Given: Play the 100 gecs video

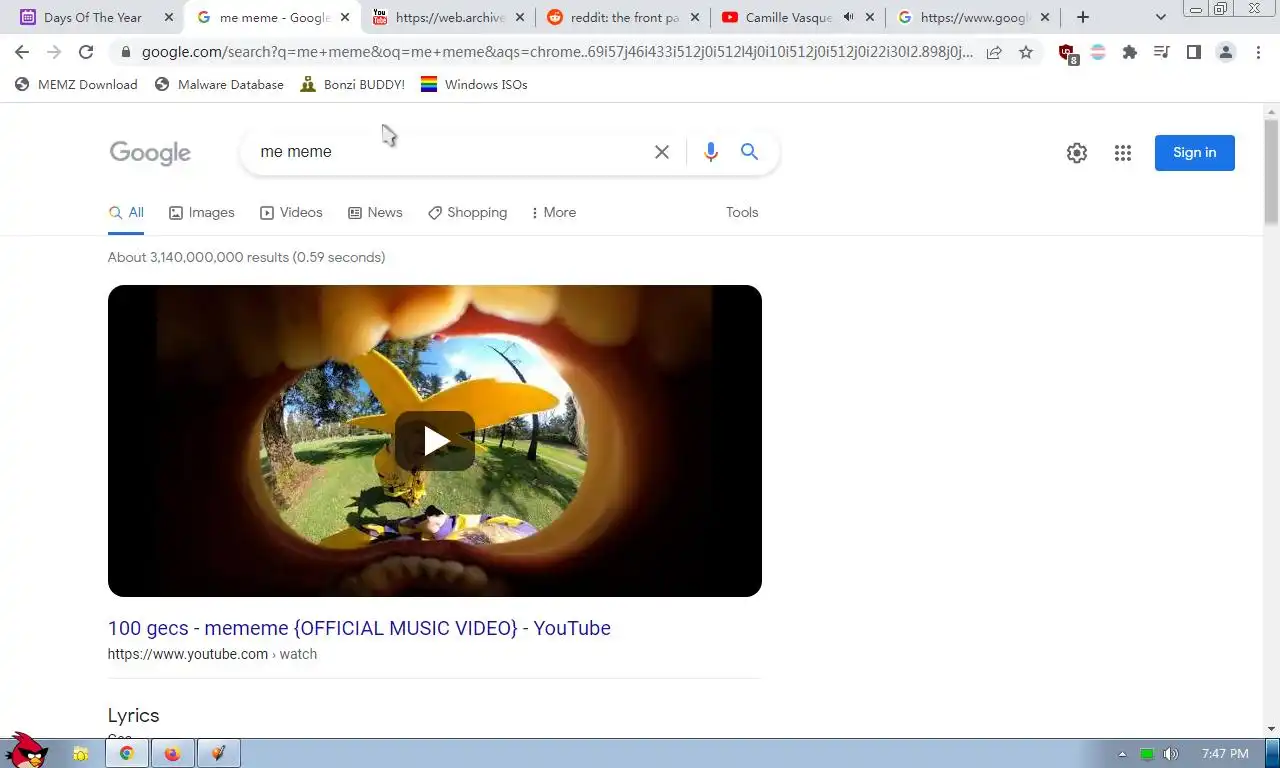Looking at the screenshot, I should [435, 441].
